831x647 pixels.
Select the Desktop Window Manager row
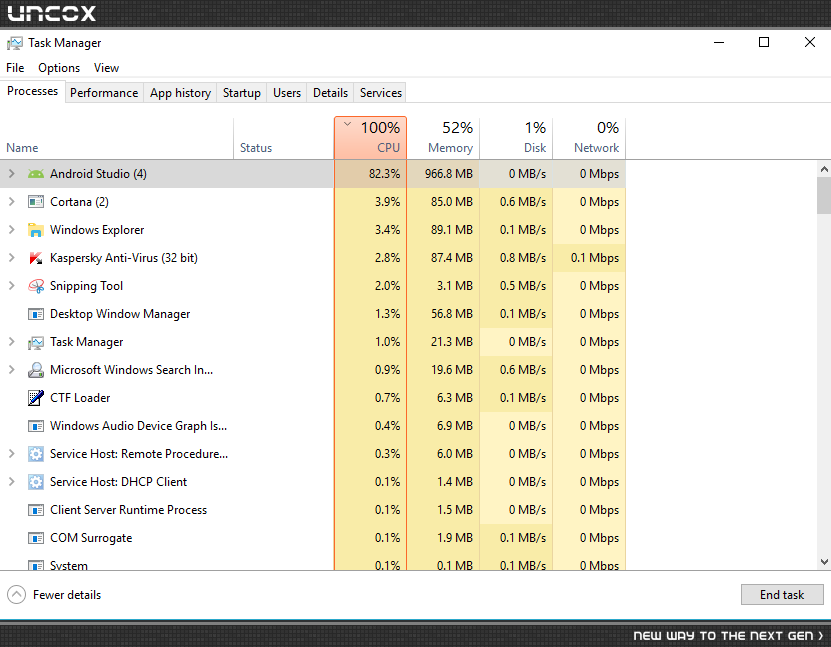(313, 314)
